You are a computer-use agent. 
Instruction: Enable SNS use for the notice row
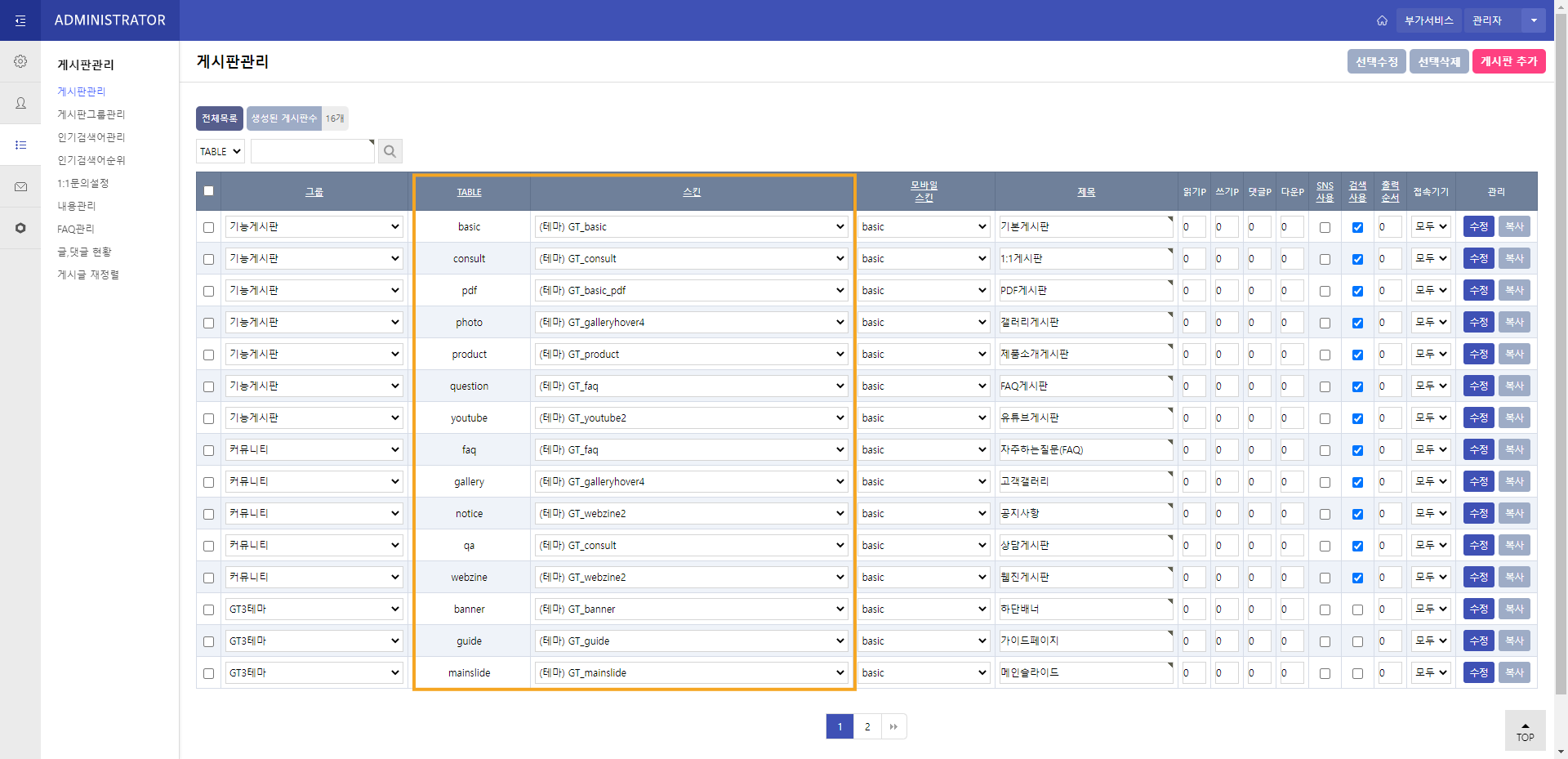point(1325,514)
